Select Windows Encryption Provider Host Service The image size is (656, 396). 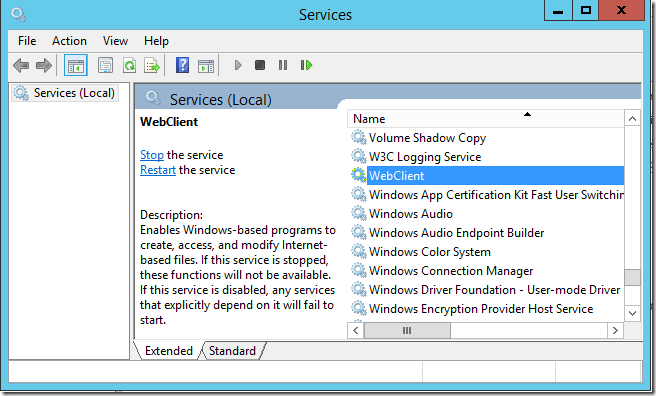point(481,309)
